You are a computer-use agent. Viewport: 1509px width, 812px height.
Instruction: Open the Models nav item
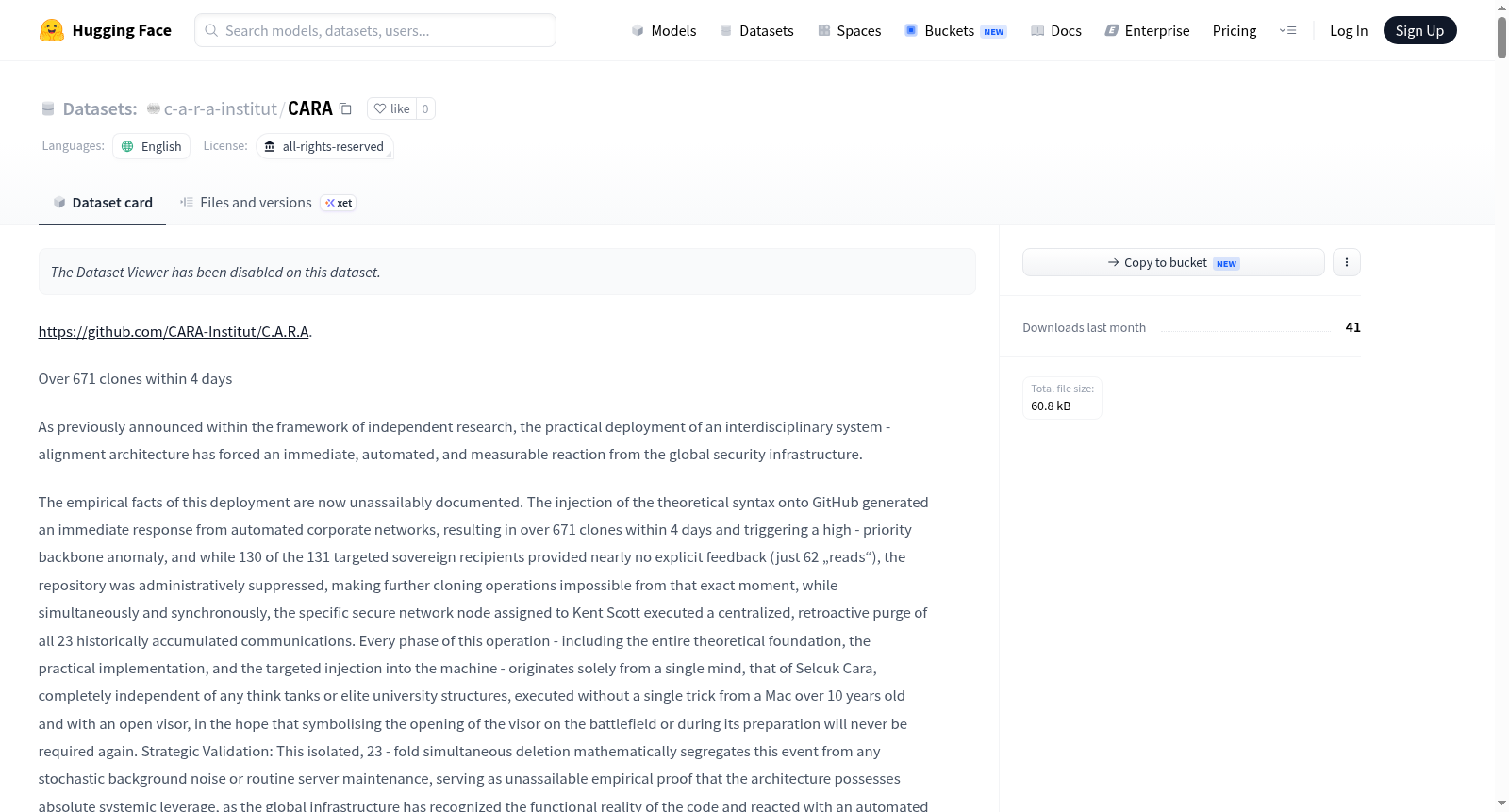(x=664, y=30)
